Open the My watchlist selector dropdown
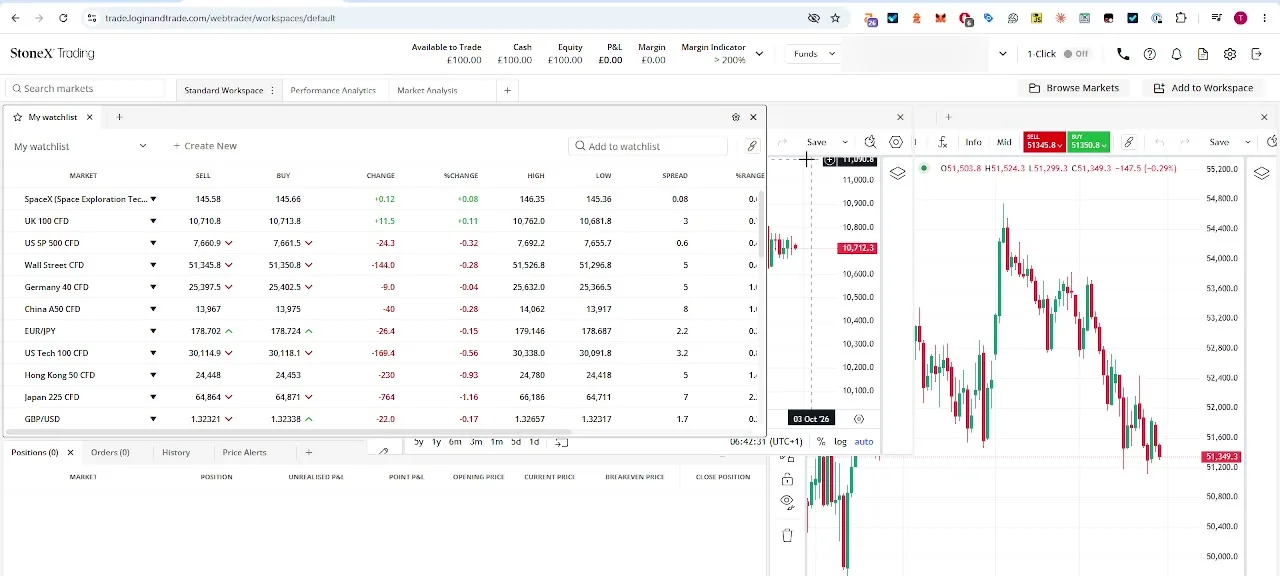Image resolution: width=1280 pixels, height=576 pixels. (80, 146)
